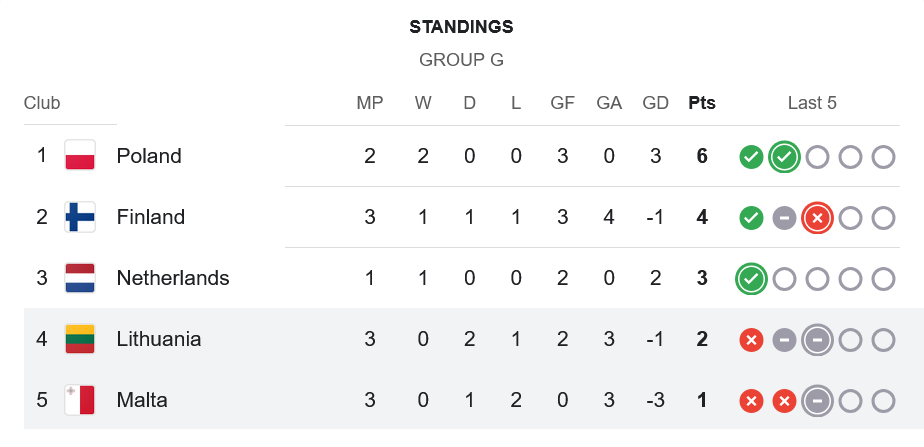The image size is (924, 447).
Task: Click the Pts column header
Action: [x=702, y=103]
